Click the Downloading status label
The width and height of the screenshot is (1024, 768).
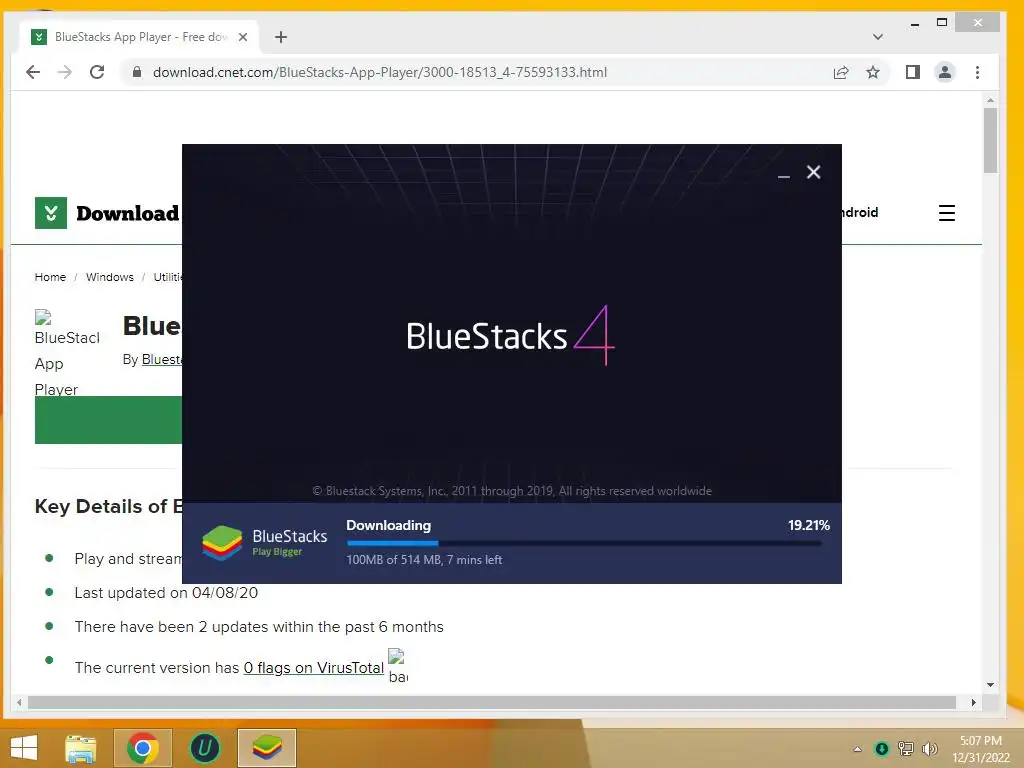(389, 525)
